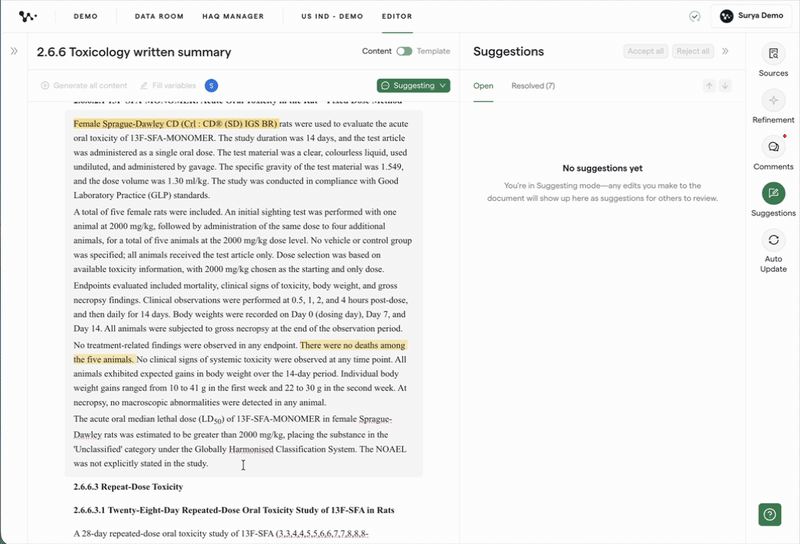Select the Open suggestions tab
This screenshot has width=800, height=544.
pos(483,86)
